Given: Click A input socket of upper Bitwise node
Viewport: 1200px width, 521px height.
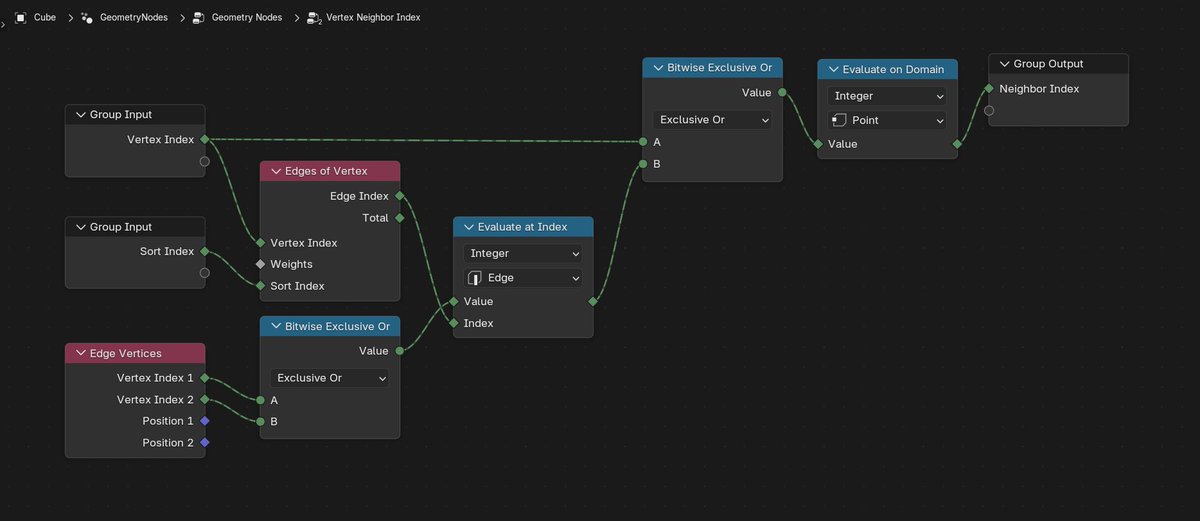Looking at the screenshot, I should (x=643, y=142).
